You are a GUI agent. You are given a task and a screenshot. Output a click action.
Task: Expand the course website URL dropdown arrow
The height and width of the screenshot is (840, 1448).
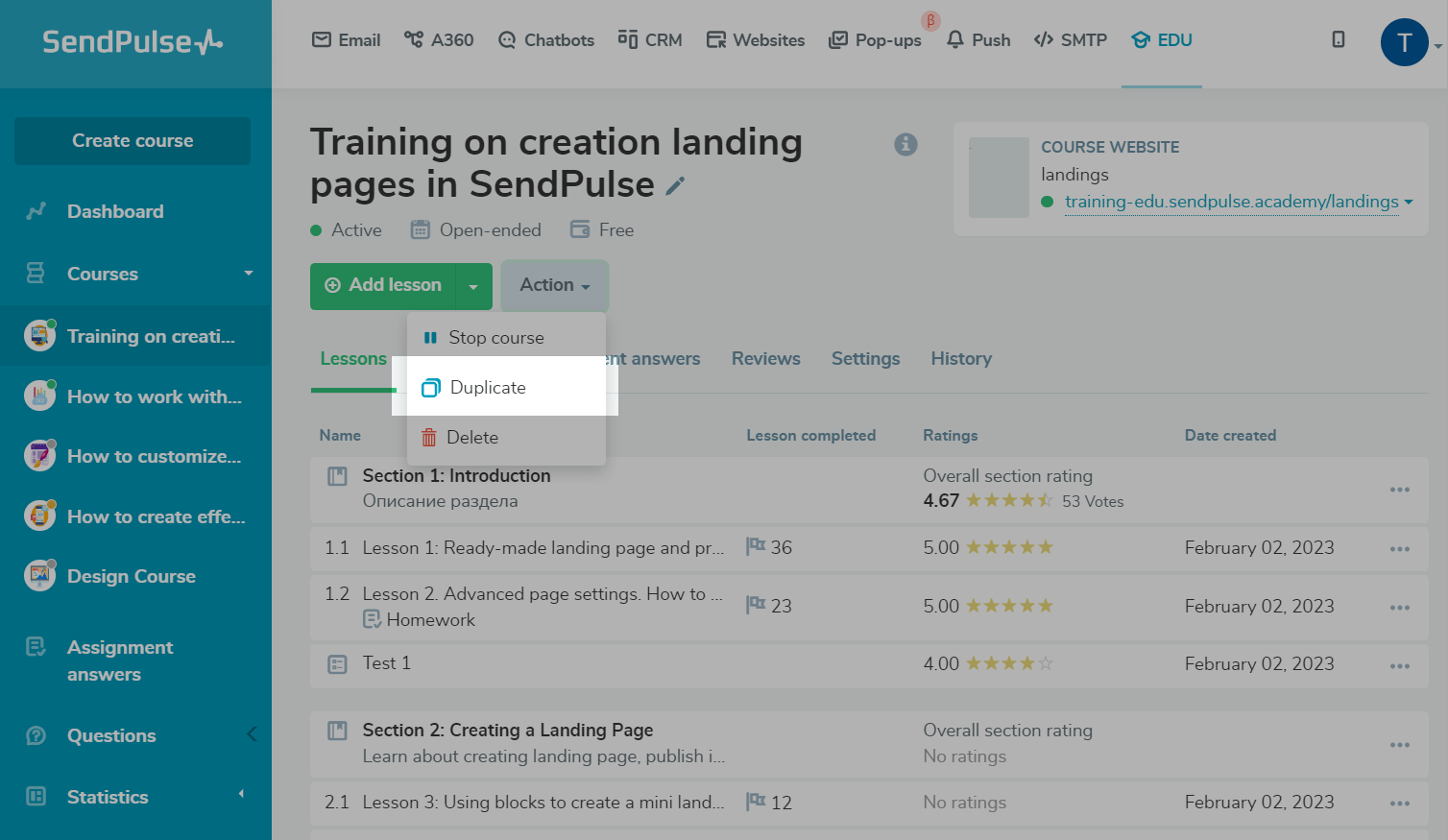(1409, 202)
